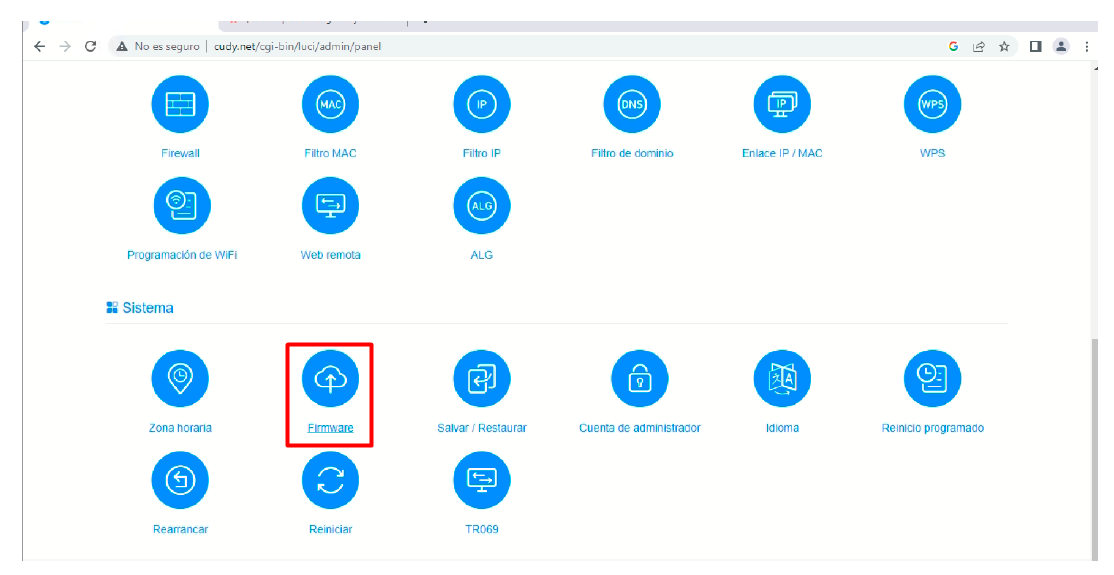Open the Salvar / Restaurar icon
Image resolution: width=1114 pixels, height=575 pixels.
[481, 378]
